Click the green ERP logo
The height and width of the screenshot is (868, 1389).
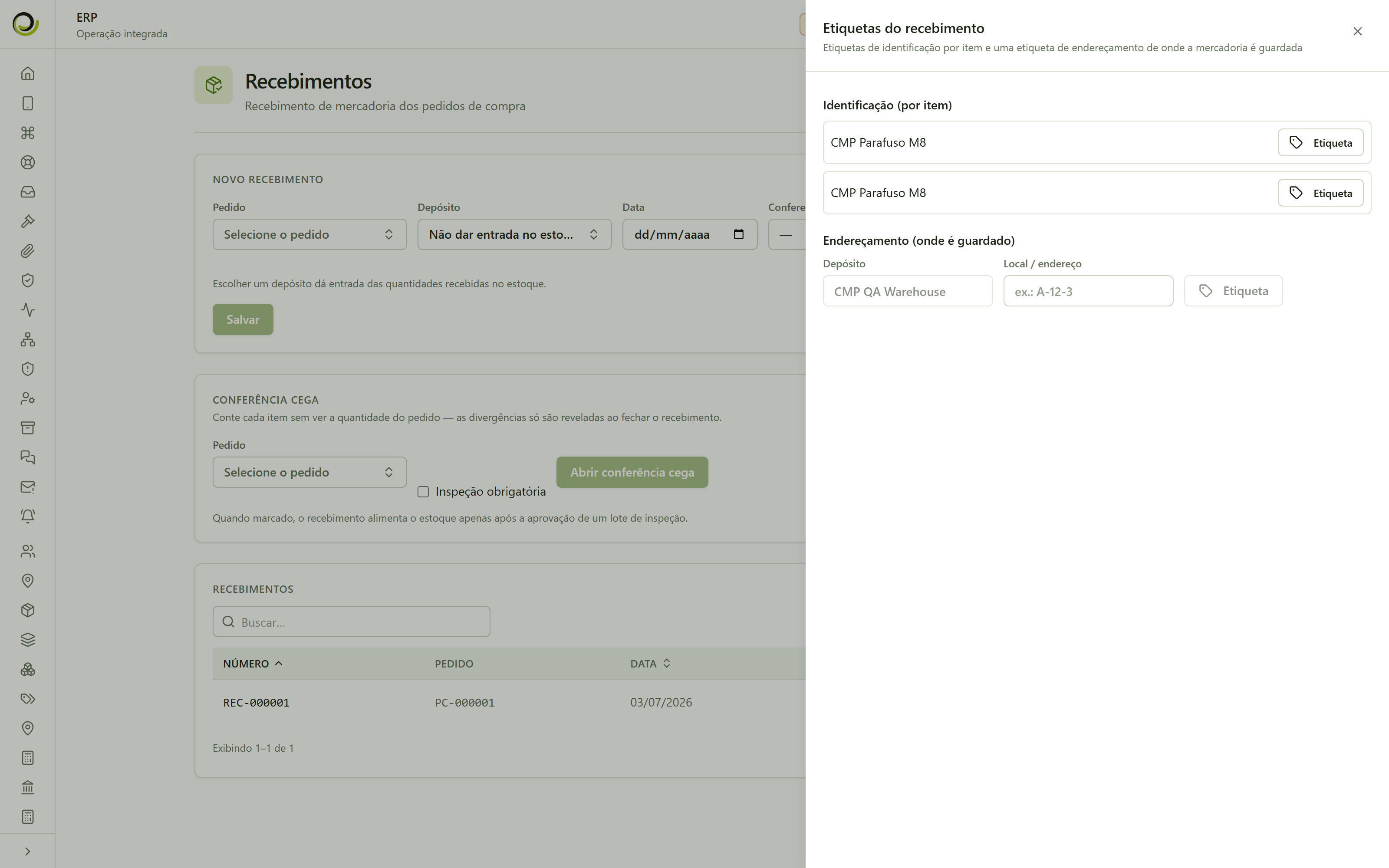point(26,23)
